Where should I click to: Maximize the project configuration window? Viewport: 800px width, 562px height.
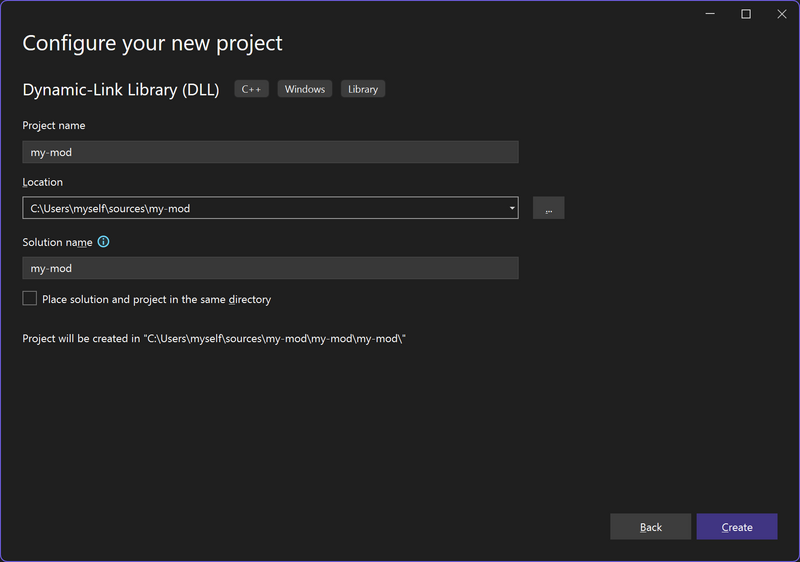pyautogui.click(x=746, y=14)
